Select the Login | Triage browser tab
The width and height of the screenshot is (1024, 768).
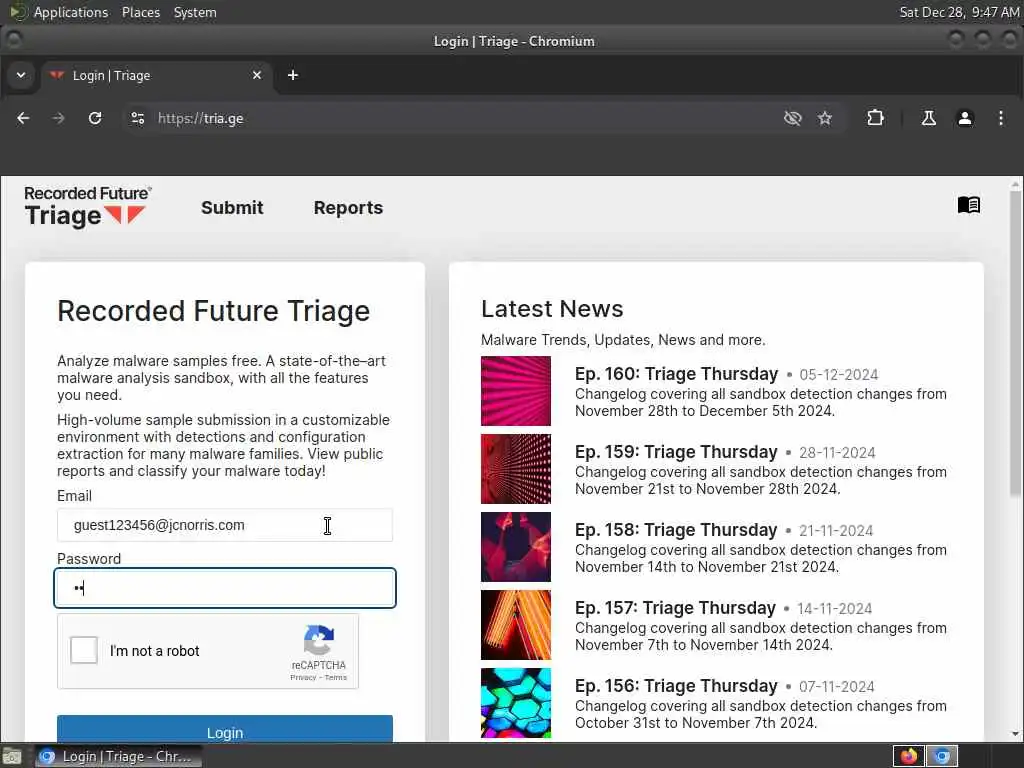pyautogui.click(x=156, y=76)
